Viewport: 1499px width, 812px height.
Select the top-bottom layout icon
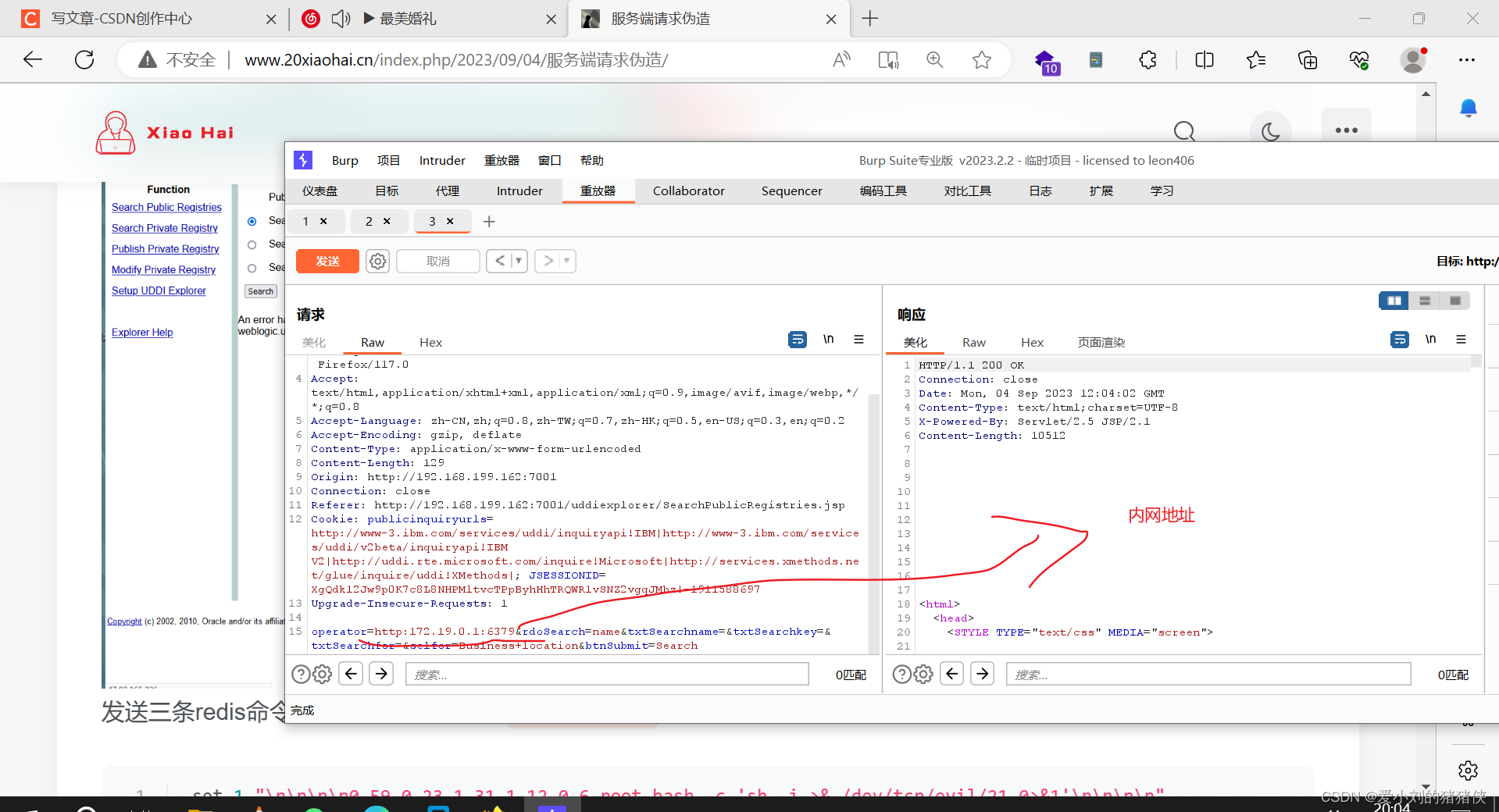pyautogui.click(x=1425, y=301)
